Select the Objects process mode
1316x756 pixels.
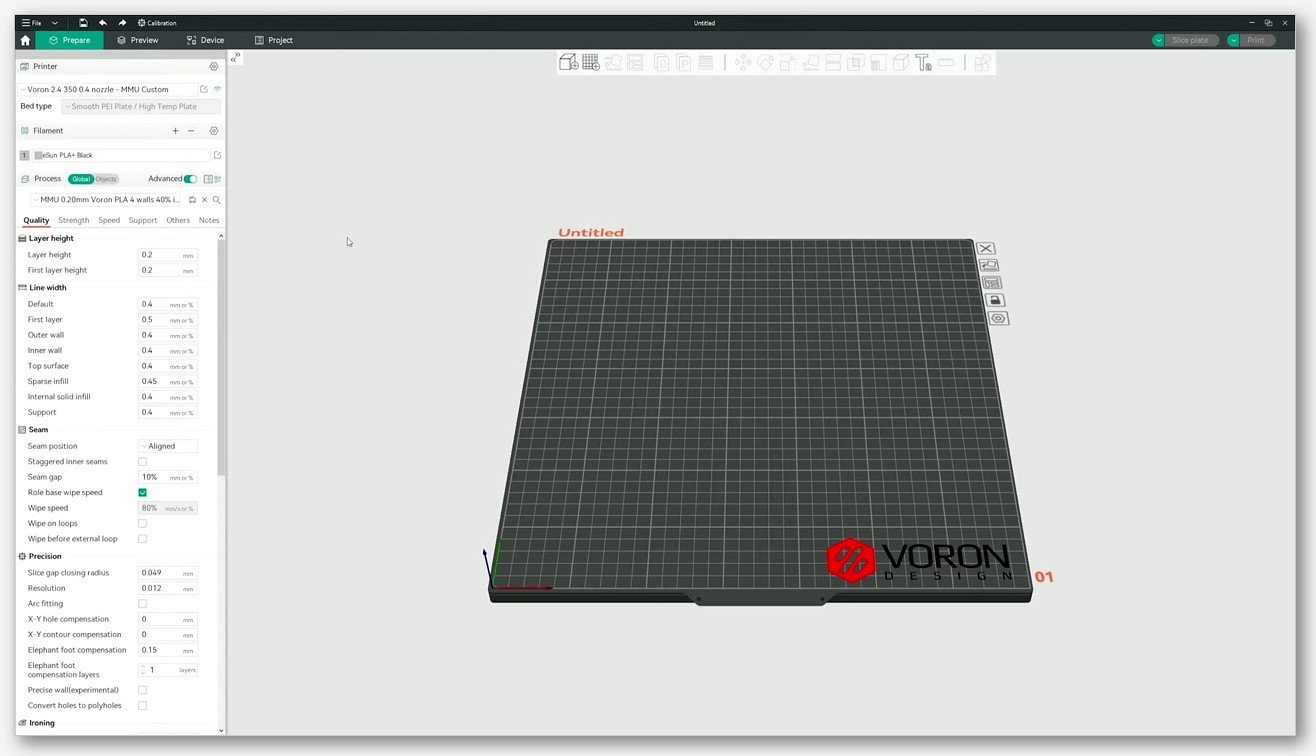point(106,179)
